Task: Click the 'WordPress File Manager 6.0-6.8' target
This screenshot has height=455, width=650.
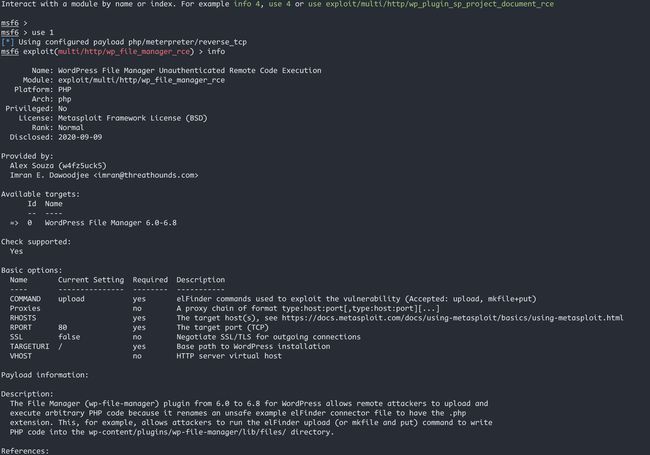Action: click(111, 223)
